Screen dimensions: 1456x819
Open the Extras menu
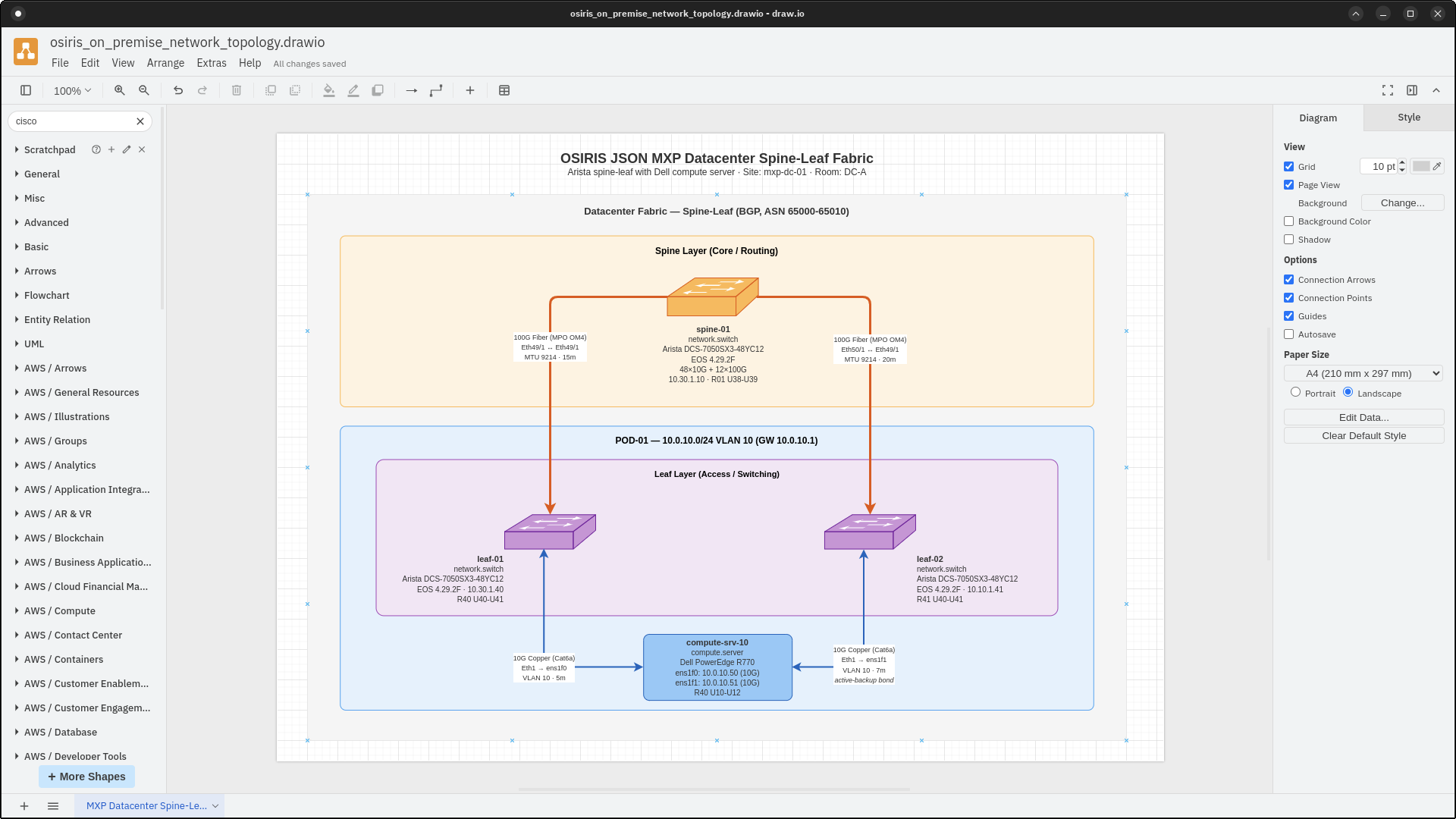[x=211, y=63]
